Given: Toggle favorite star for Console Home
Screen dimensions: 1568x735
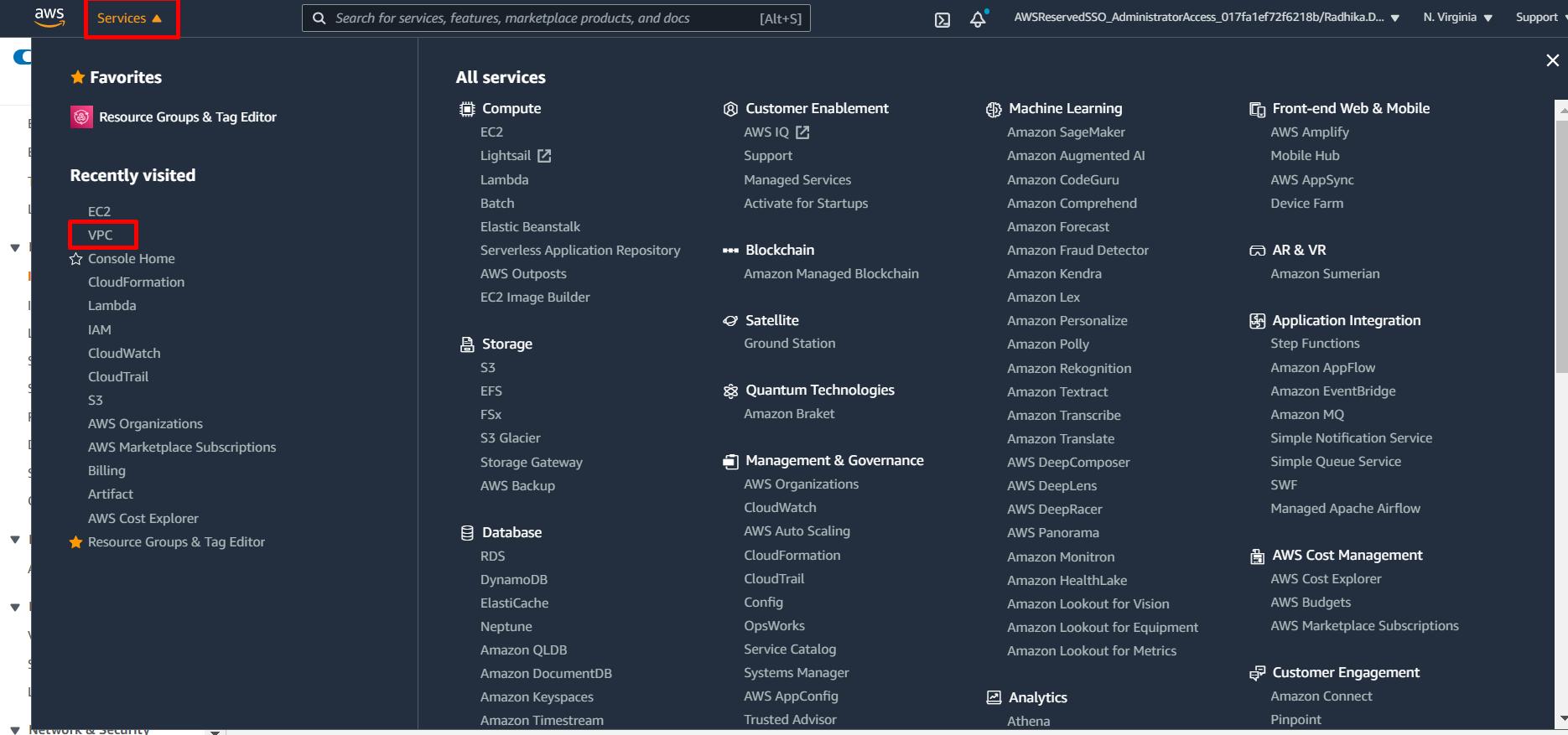Looking at the screenshot, I should [76, 259].
